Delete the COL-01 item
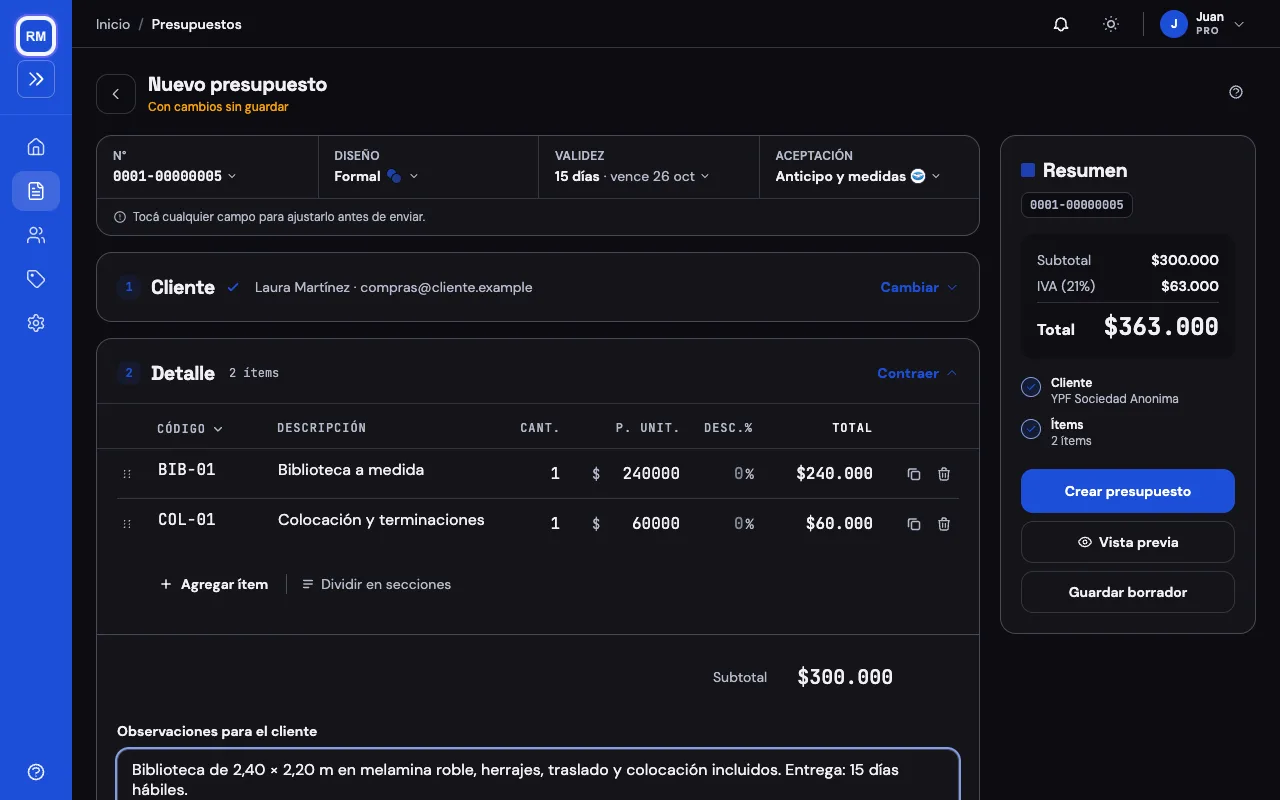This screenshot has width=1280, height=800. click(x=944, y=524)
